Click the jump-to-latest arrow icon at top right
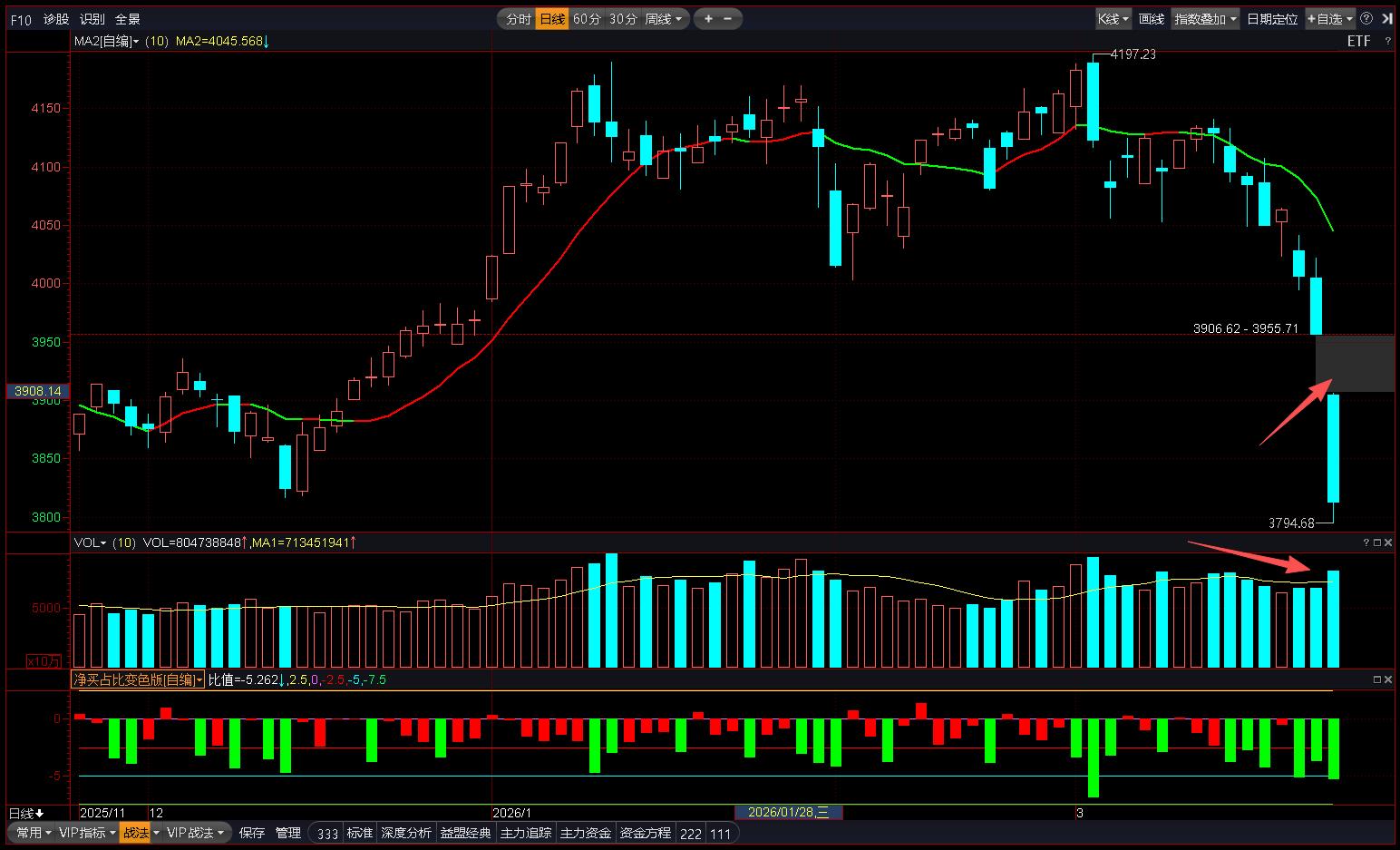The height and width of the screenshot is (850, 1400). 1386,18
